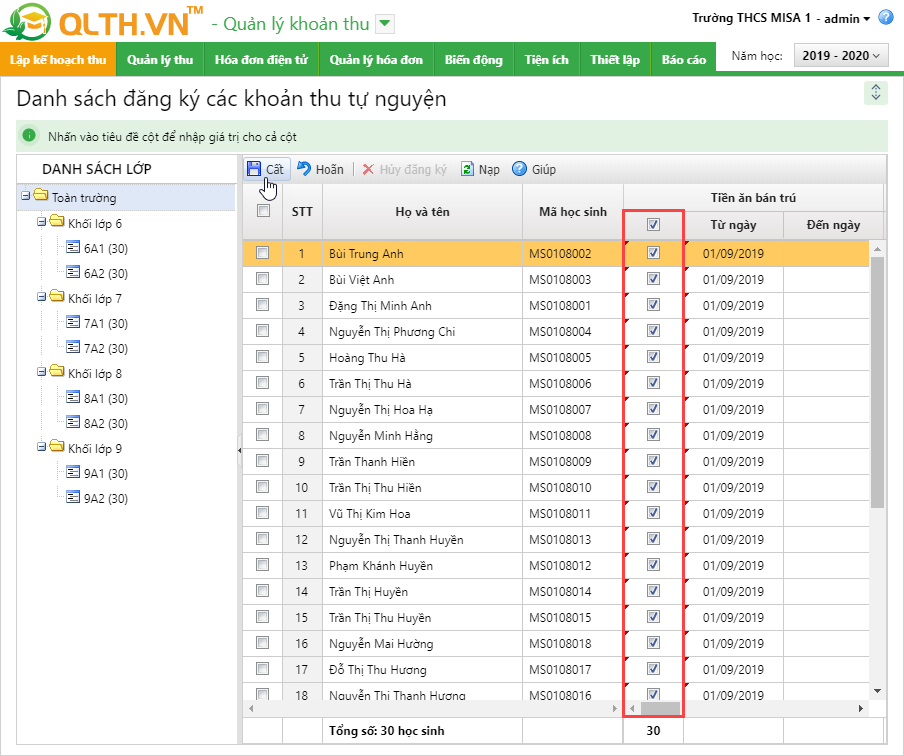Click the Toàn trường folder icon
904x756 pixels.
pos(41,194)
